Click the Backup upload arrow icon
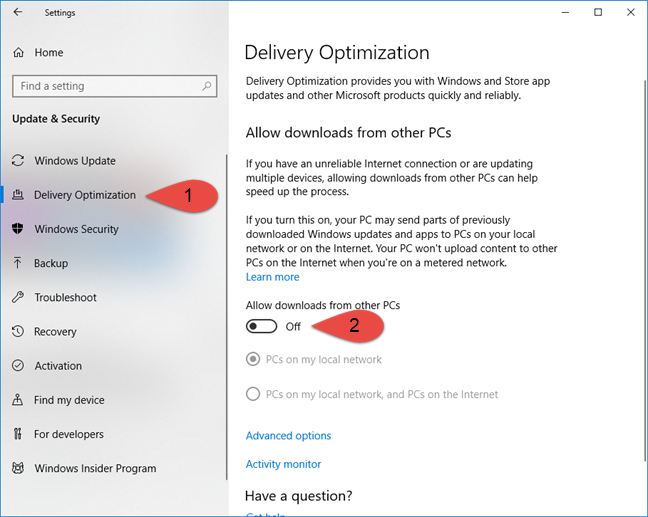Viewport: 648px width, 517px height. coord(18,263)
